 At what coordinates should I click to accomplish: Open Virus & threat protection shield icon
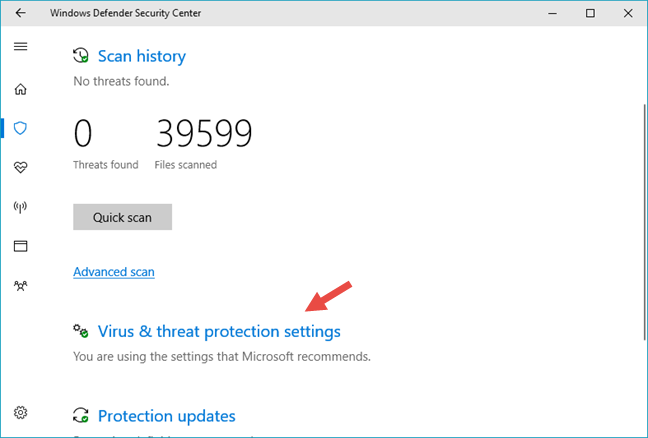click(x=20, y=128)
